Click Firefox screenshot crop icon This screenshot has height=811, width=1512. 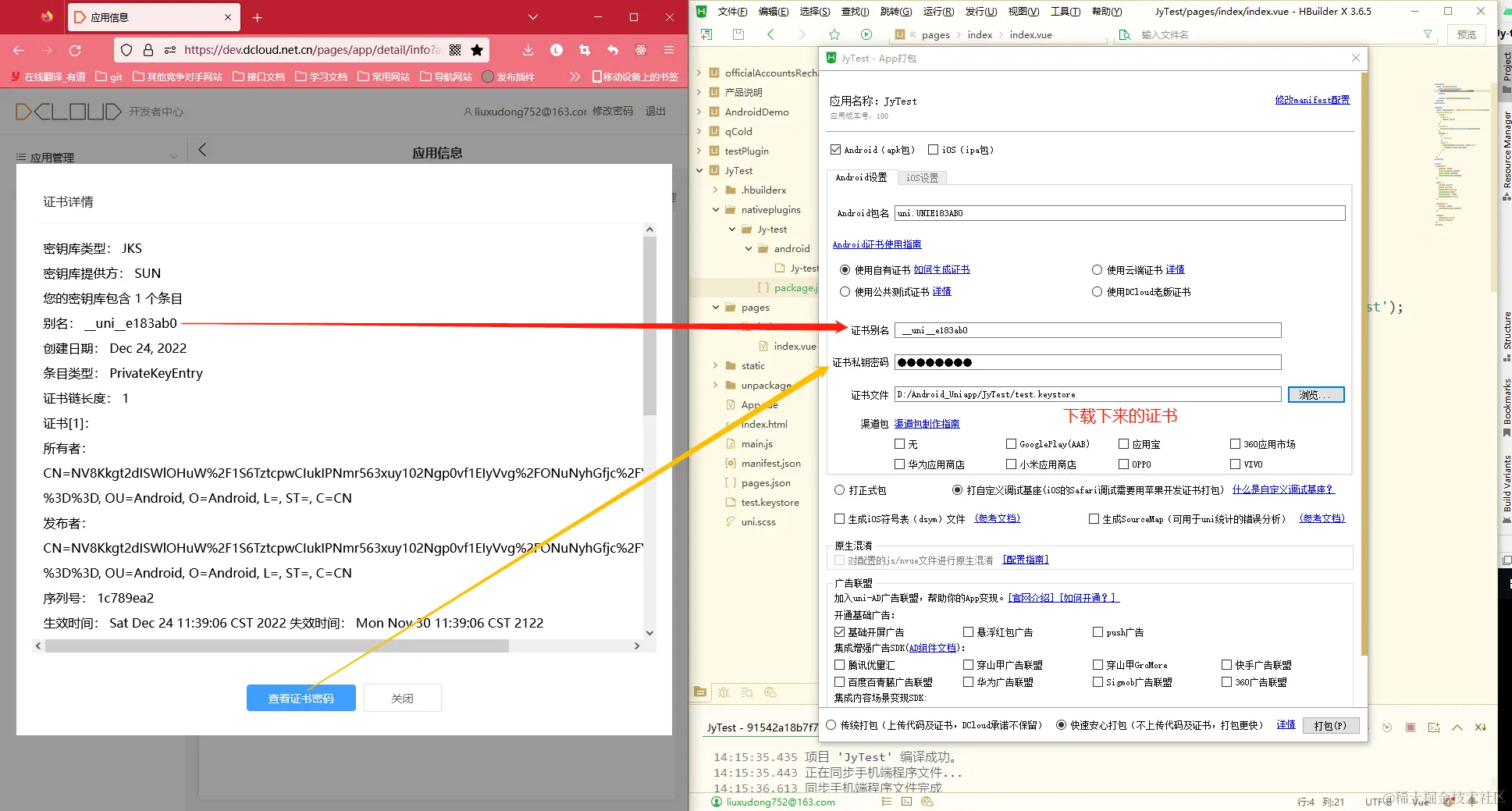tap(585, 50)
